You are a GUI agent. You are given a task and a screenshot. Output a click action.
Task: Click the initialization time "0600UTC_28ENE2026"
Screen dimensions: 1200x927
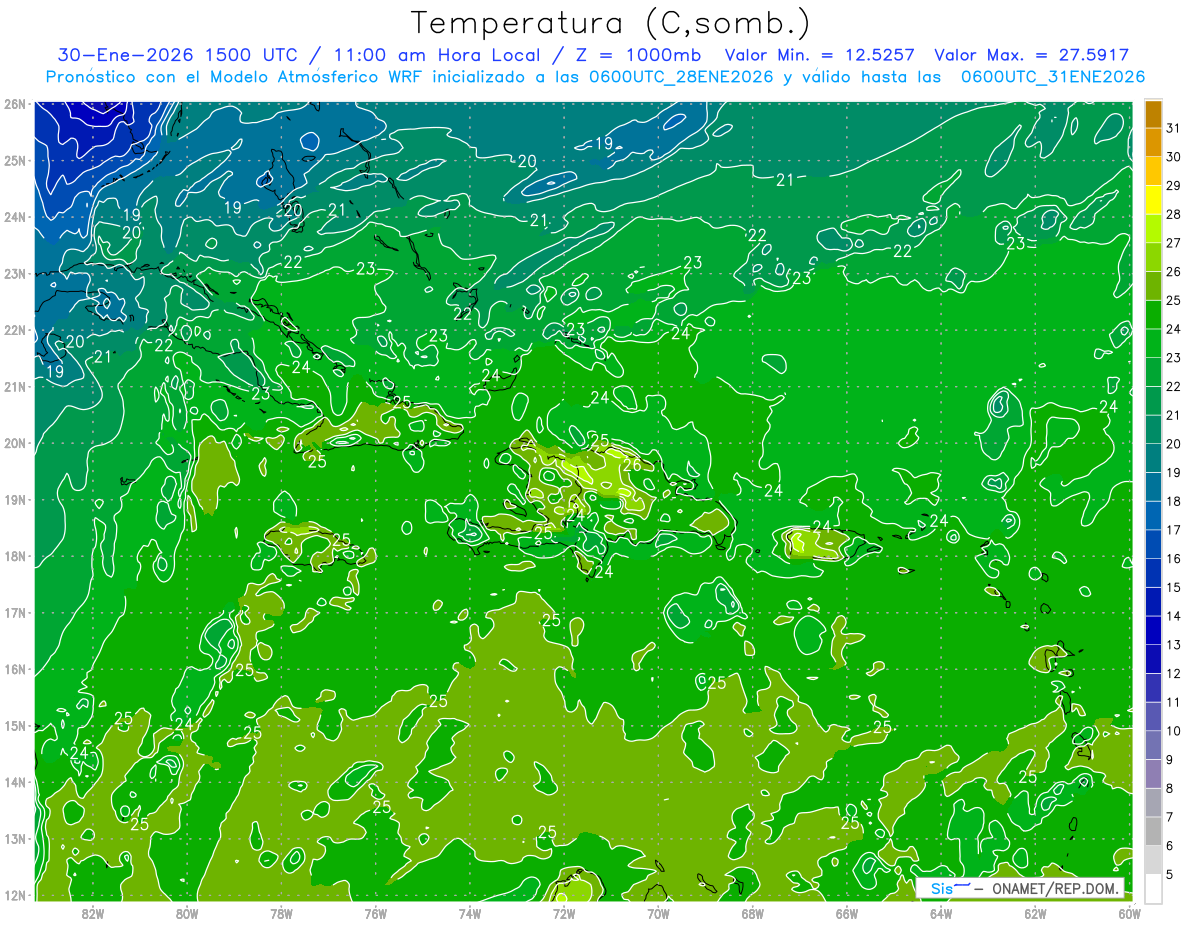[681, 77]
